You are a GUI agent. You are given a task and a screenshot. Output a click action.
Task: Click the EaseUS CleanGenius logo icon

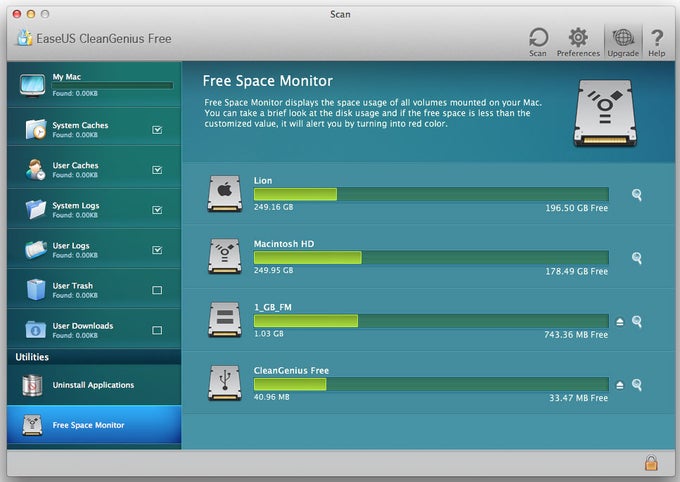pyautogui.click(x=25, y=38)
